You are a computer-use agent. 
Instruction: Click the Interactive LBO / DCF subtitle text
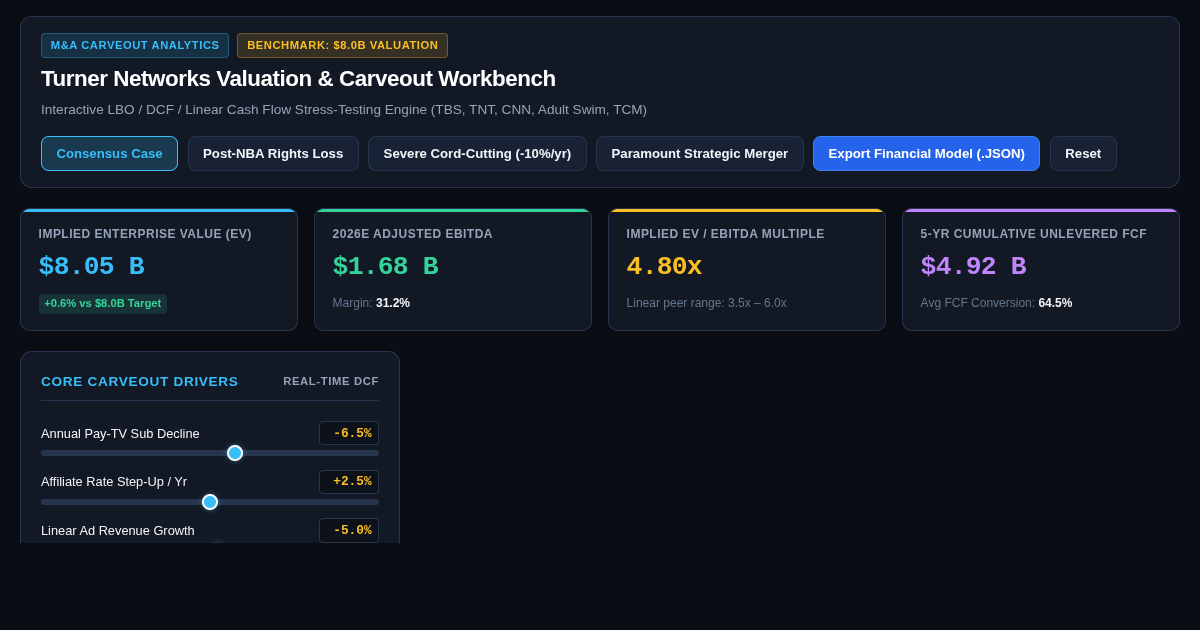coord(344,110)
